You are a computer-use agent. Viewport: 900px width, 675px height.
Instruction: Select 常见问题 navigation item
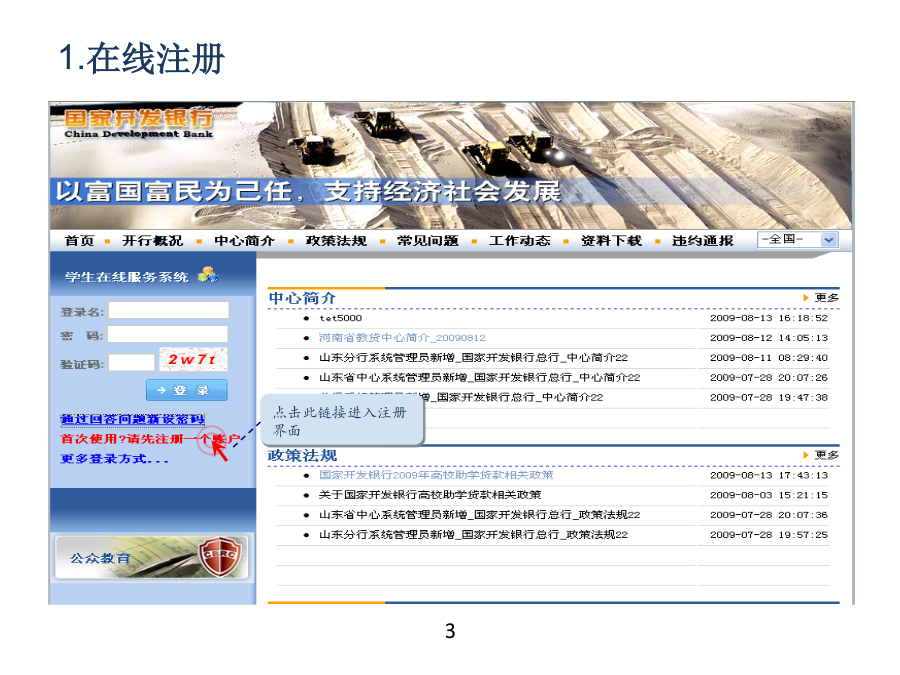click(x=428, y=240)
